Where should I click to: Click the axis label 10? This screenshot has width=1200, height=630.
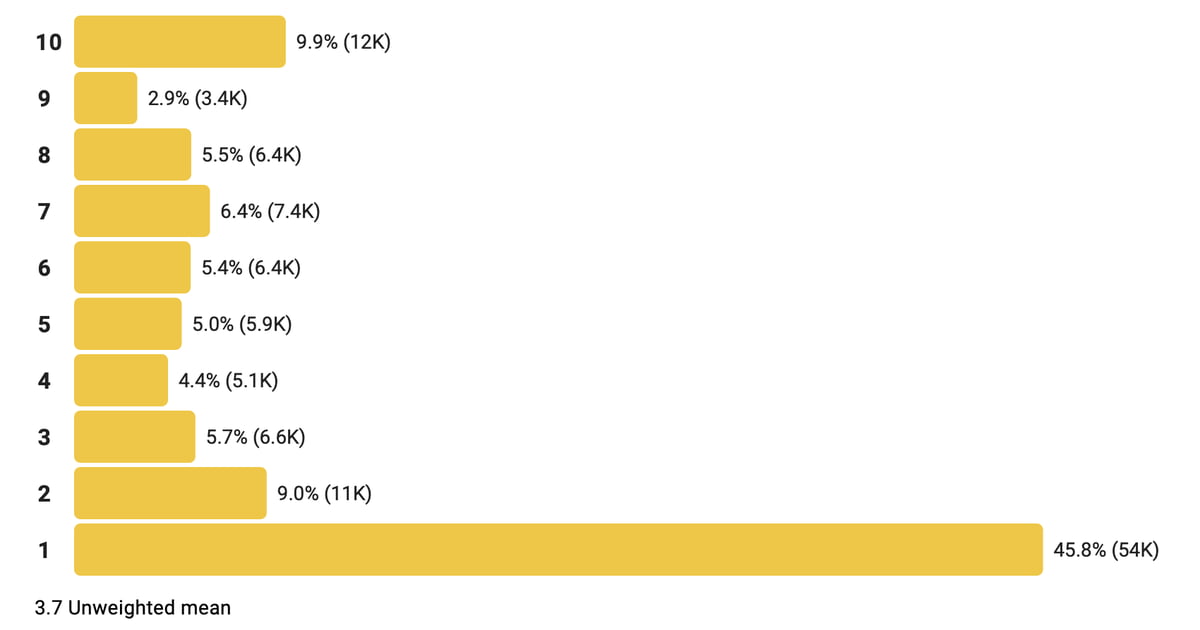pos(48,43)
